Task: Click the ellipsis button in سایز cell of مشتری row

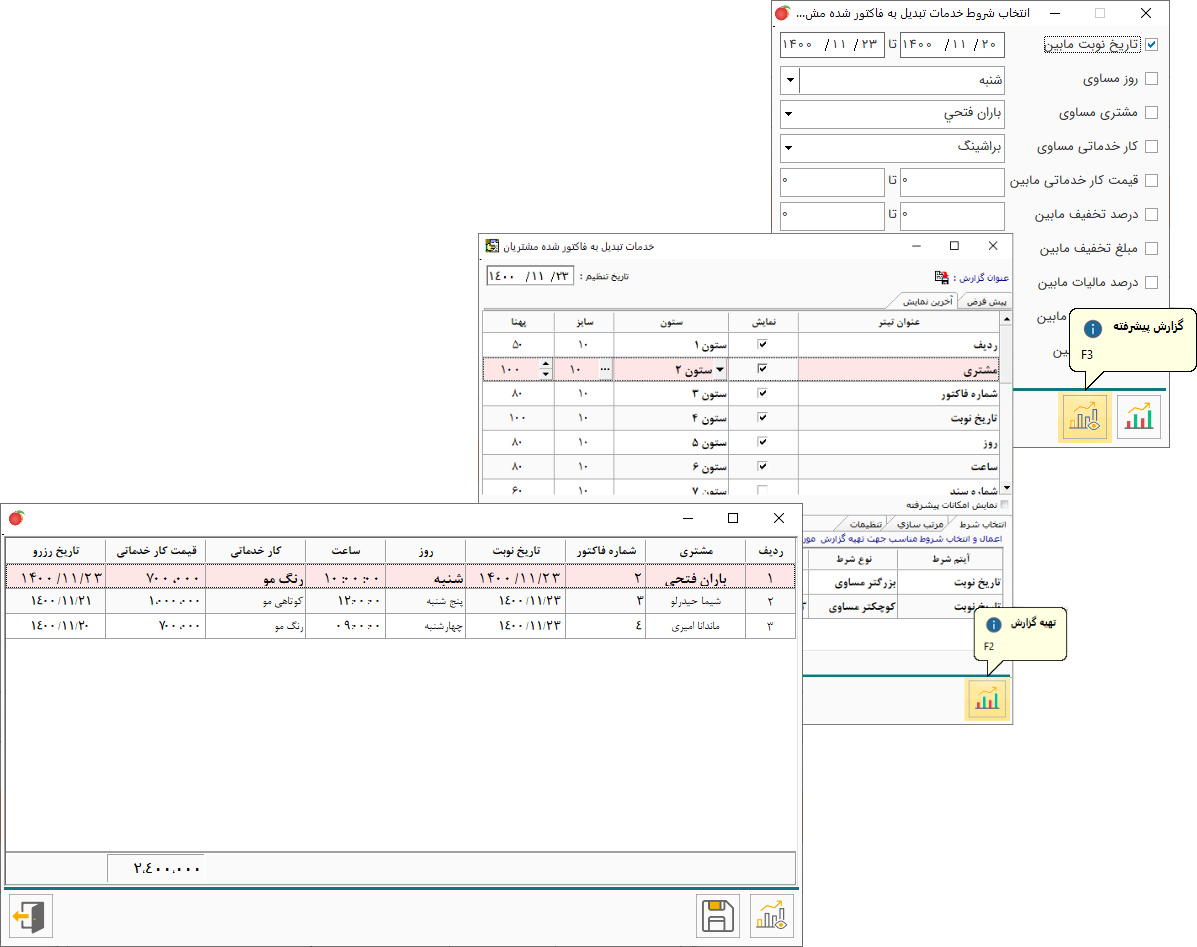Action: pos(605,369)
